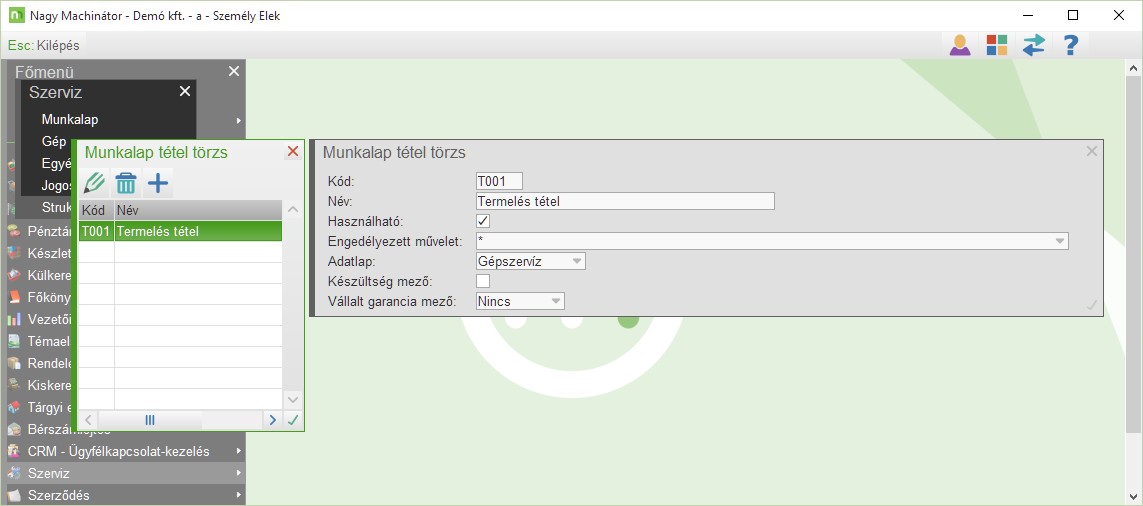Click the blue swap arrows icon

tap(1033, 45)
